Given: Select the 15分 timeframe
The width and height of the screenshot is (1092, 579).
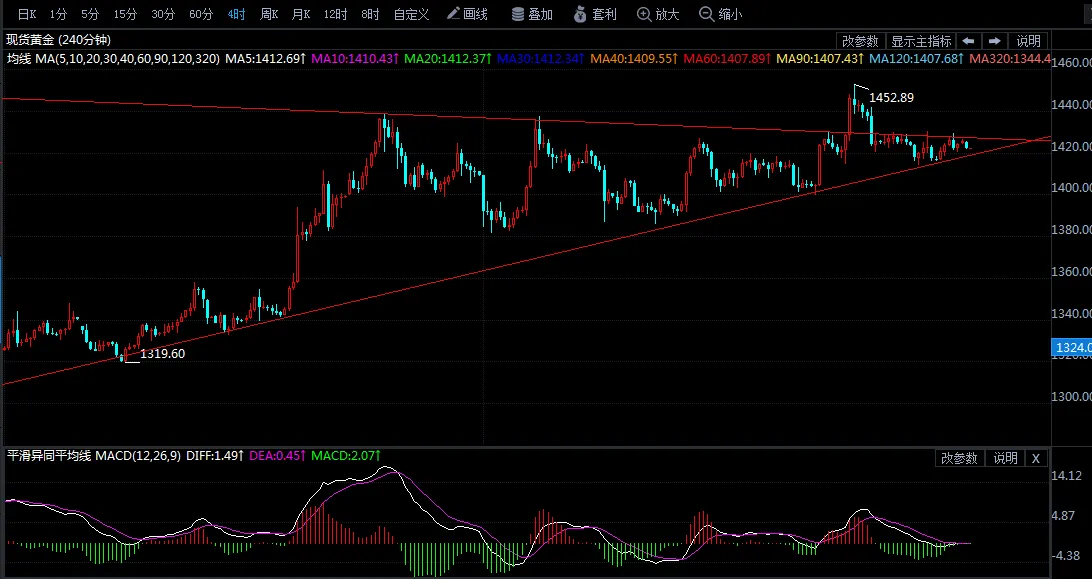Looking at the screenshot, I should pos(125,14).
